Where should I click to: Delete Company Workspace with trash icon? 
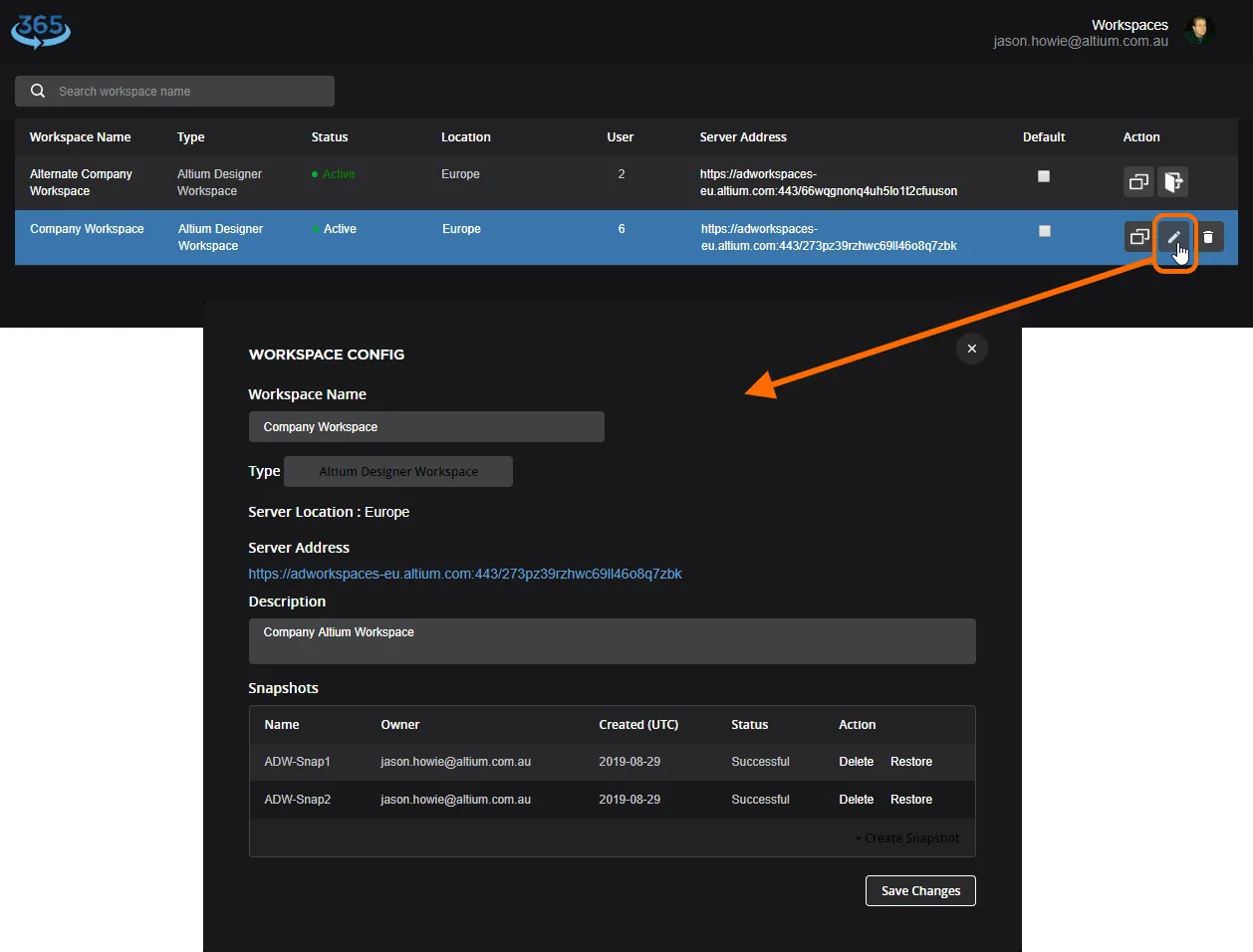pyautogui.click(x=1208, y=237)
